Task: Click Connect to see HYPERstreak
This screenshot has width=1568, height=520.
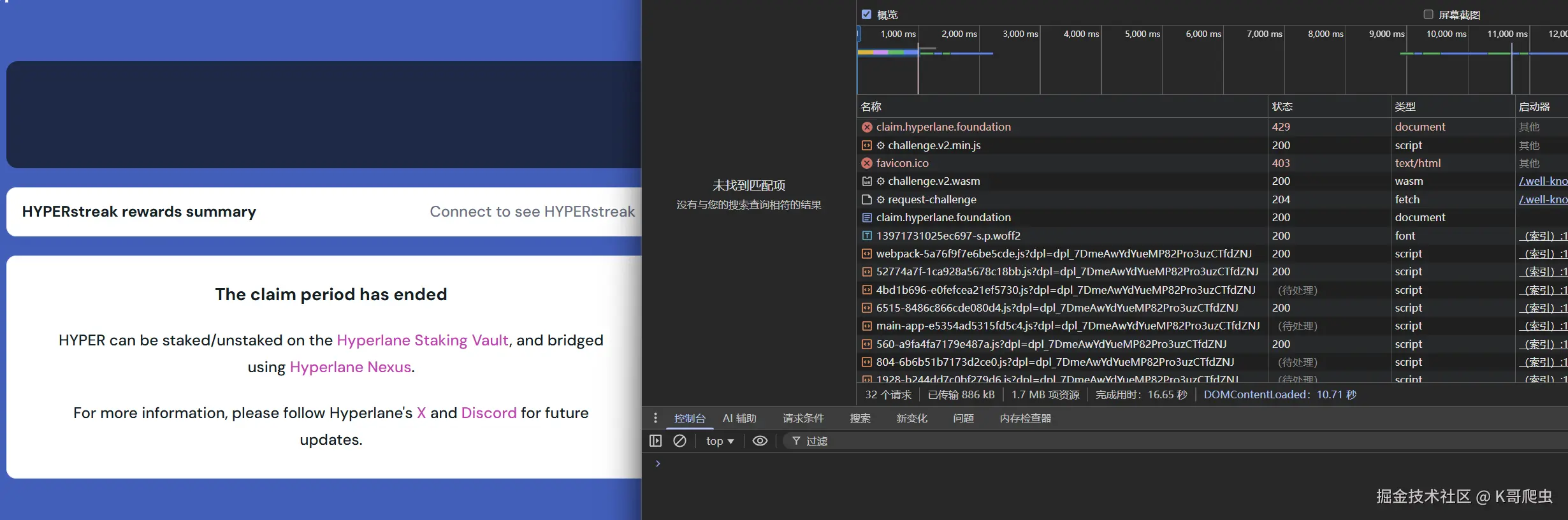Action: click(532, 212)
